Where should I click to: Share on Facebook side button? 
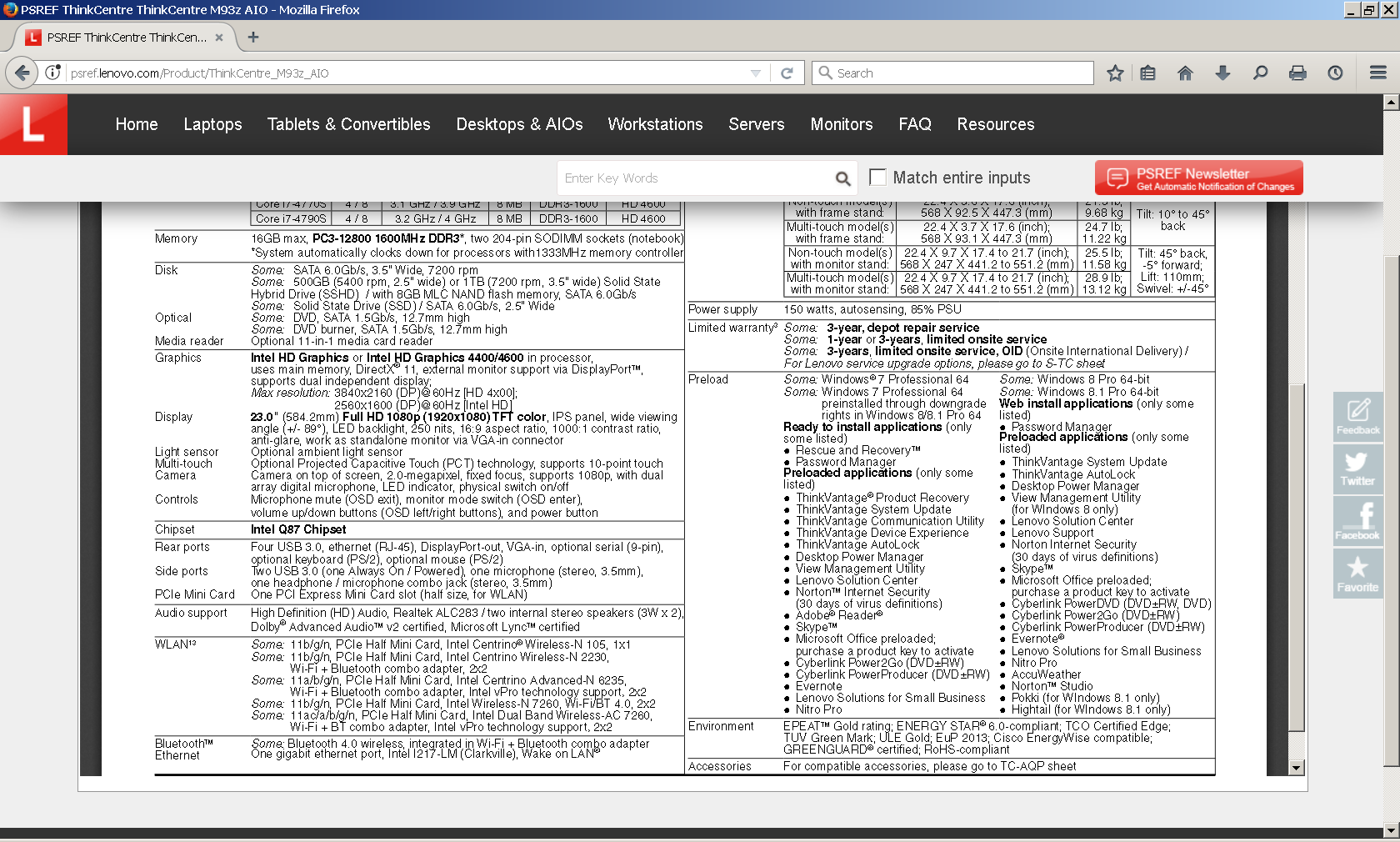coord(1357,521)
